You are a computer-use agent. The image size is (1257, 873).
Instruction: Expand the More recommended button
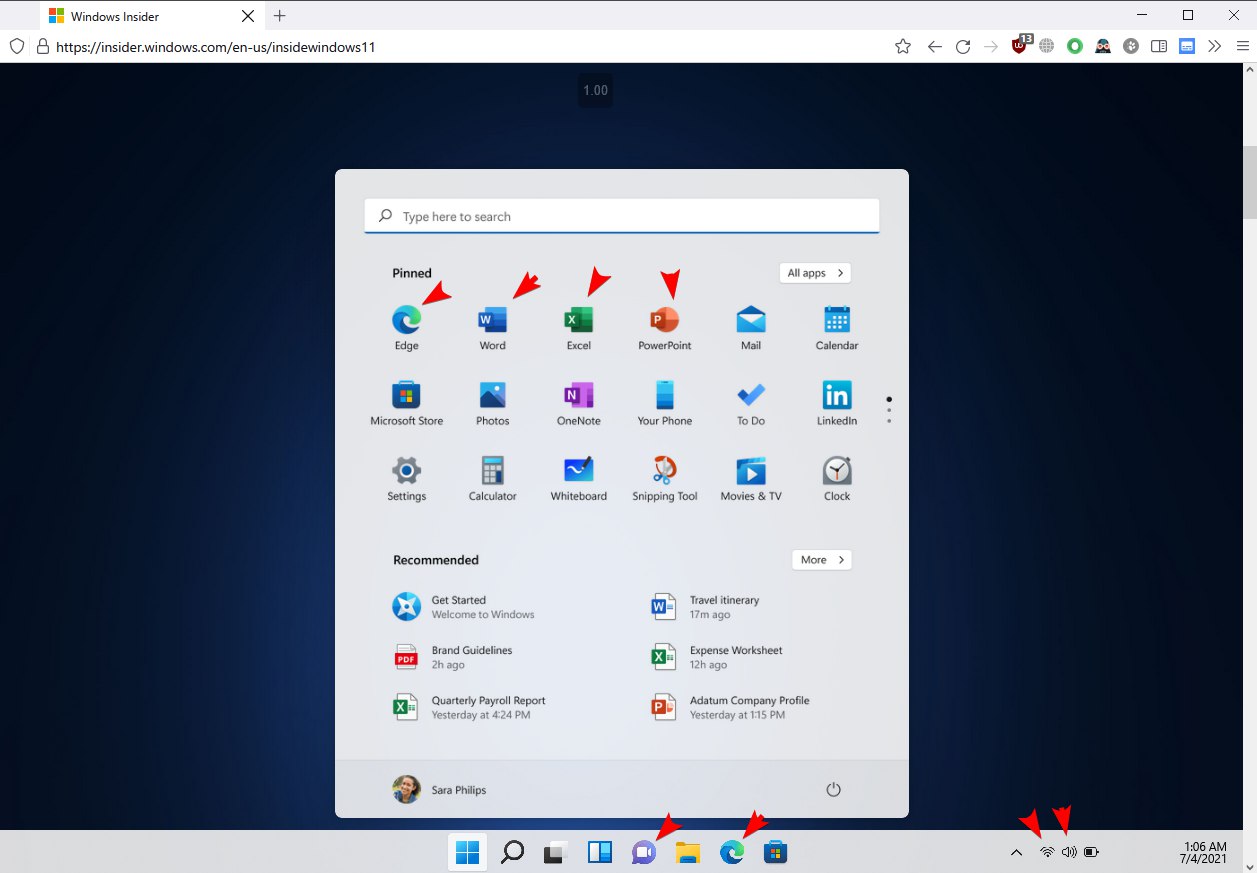click(x=821, y=560)
